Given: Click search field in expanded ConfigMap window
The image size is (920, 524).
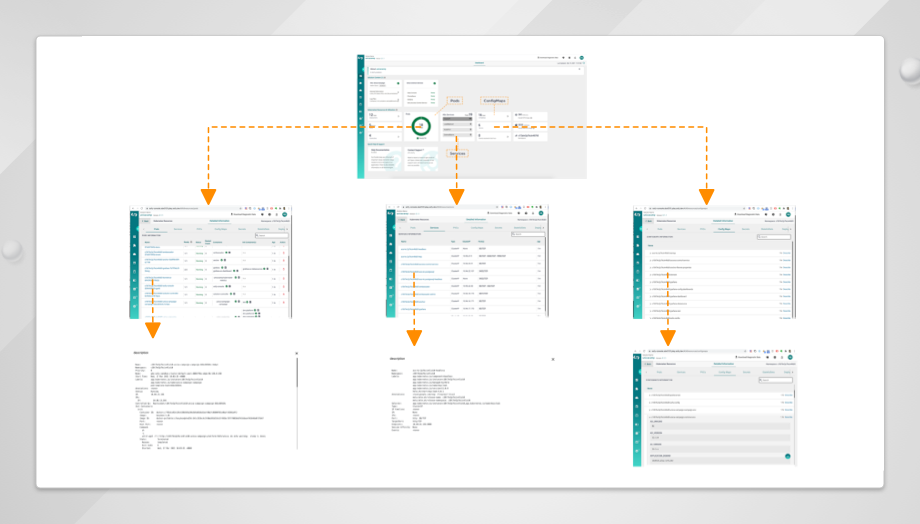Looking at the screenshot, I should pos(775,380).
